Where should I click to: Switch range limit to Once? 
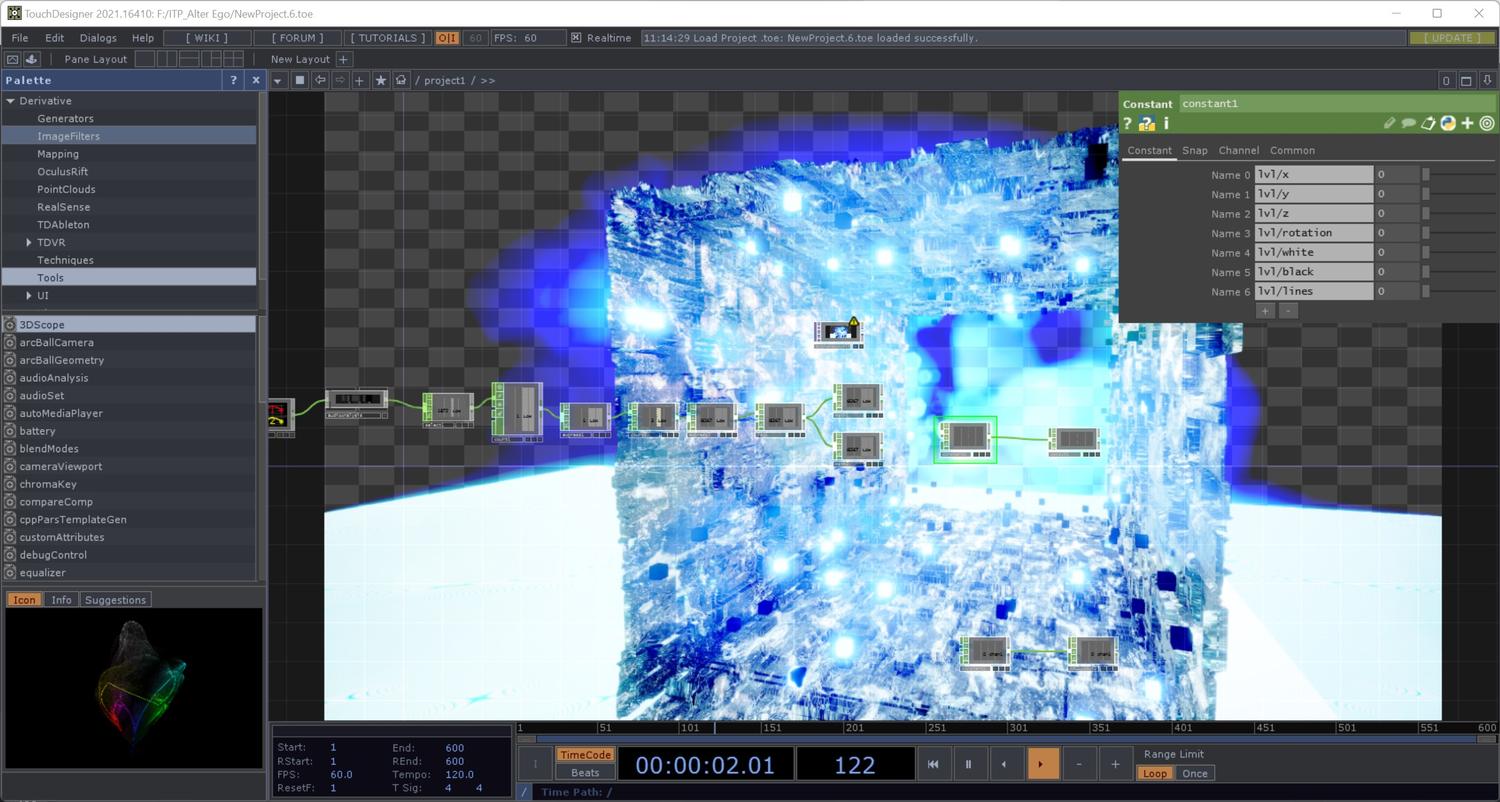(x=1194, y=773)
